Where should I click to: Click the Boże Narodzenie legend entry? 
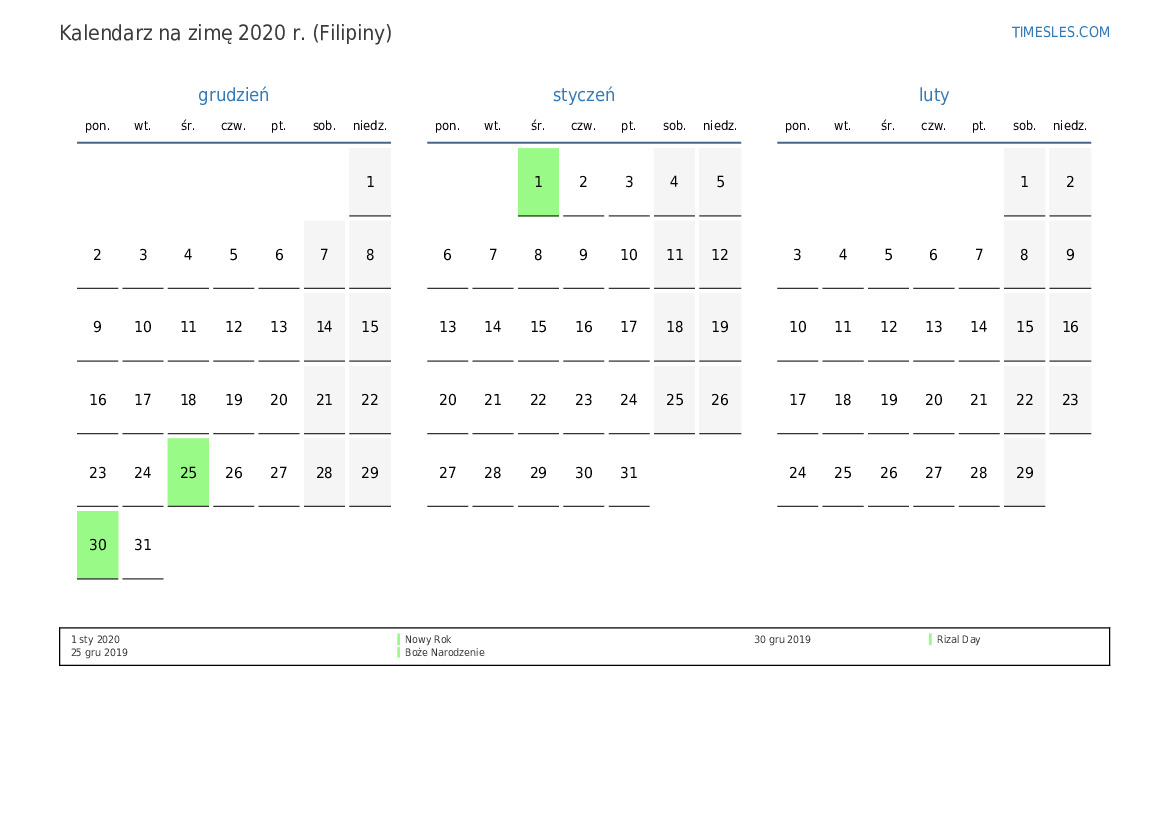coord(444,653)
